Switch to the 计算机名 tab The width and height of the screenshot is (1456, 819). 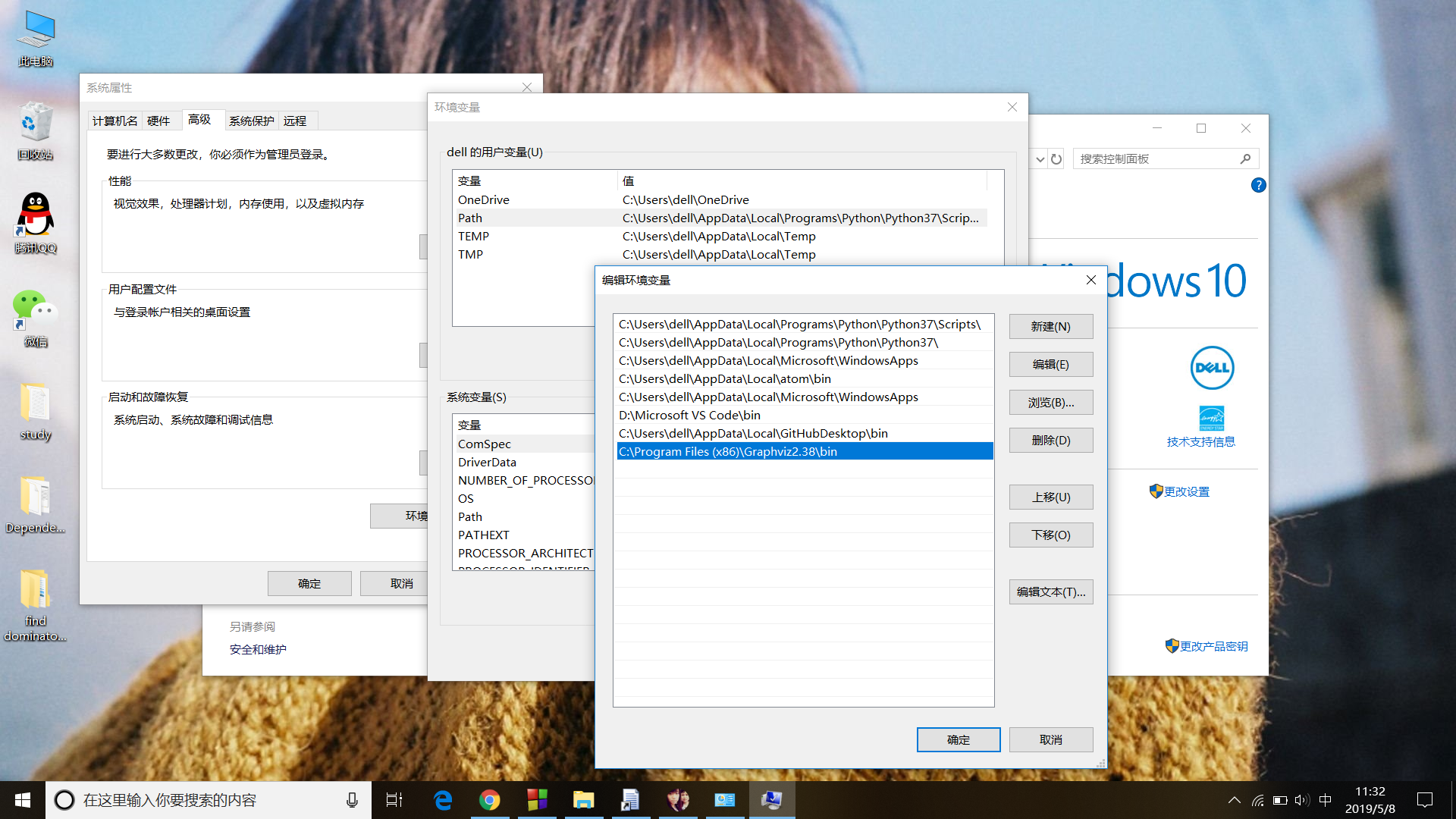point(115,121)
